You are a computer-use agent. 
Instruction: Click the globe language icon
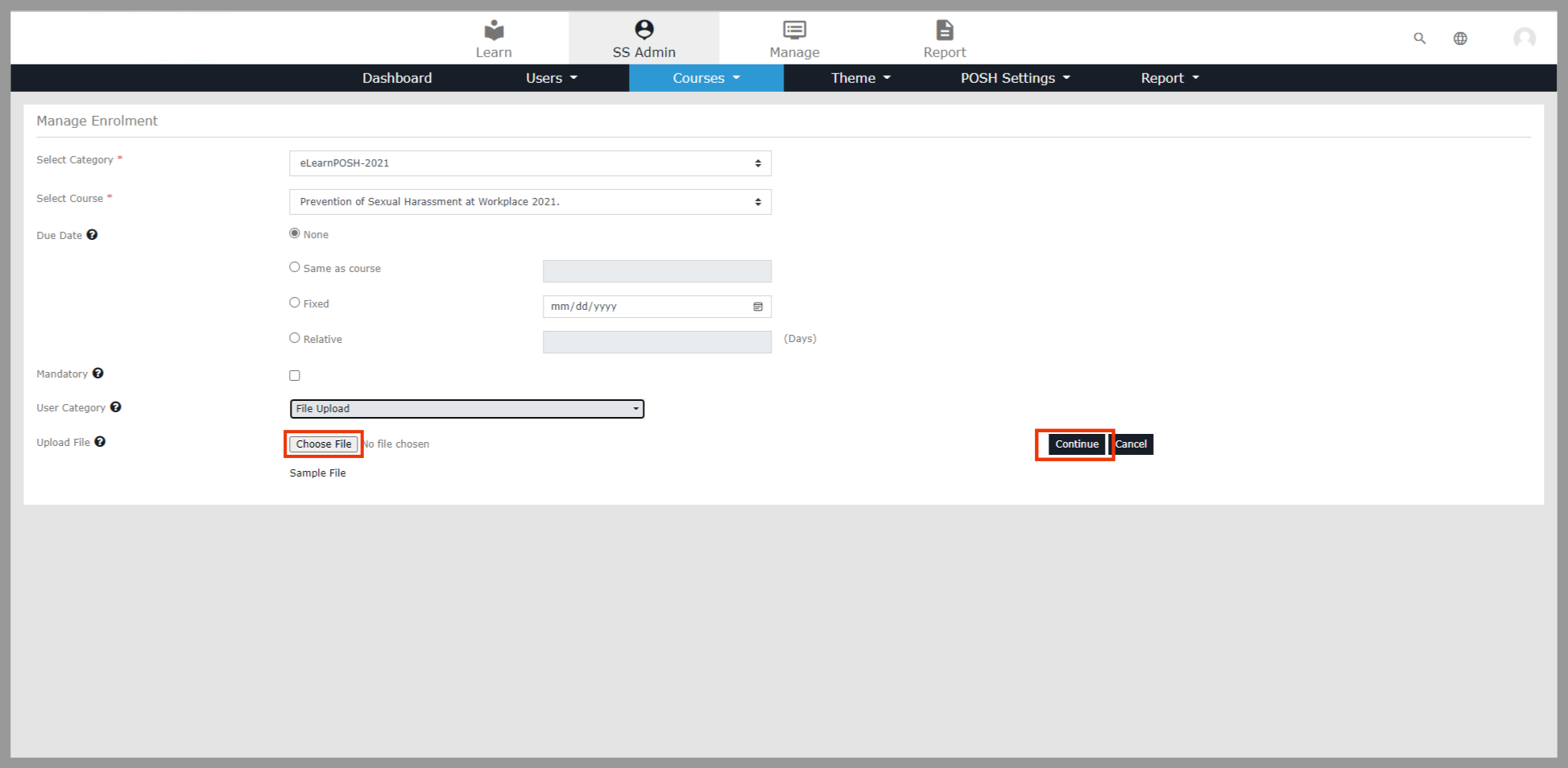1459,39
